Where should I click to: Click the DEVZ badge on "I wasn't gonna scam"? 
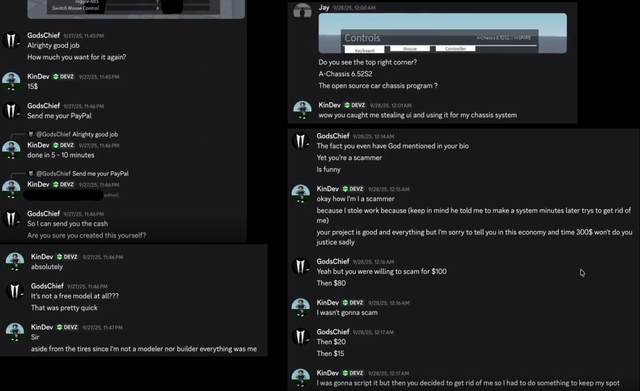353,302
